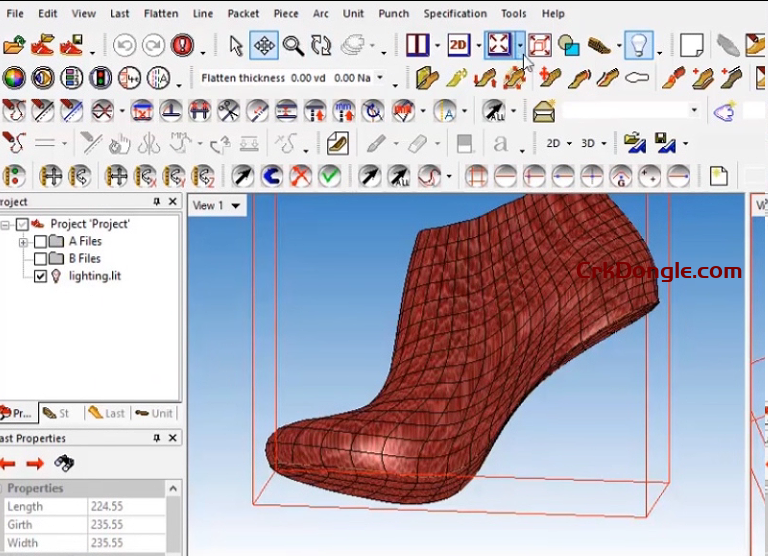Screen dimensions: 768x556
Task: Click the 2D view mode button
Action: pos(458,45)
